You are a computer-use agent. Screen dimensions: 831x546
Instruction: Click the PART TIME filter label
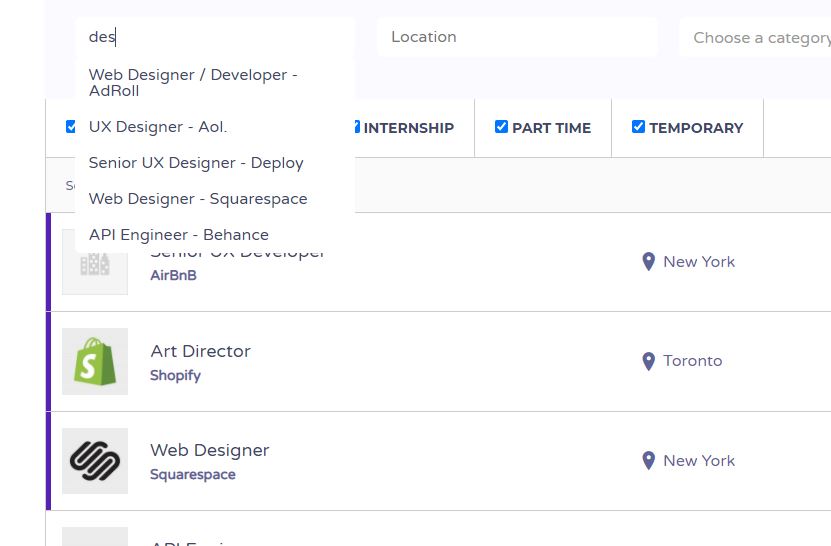pos(551,128)
